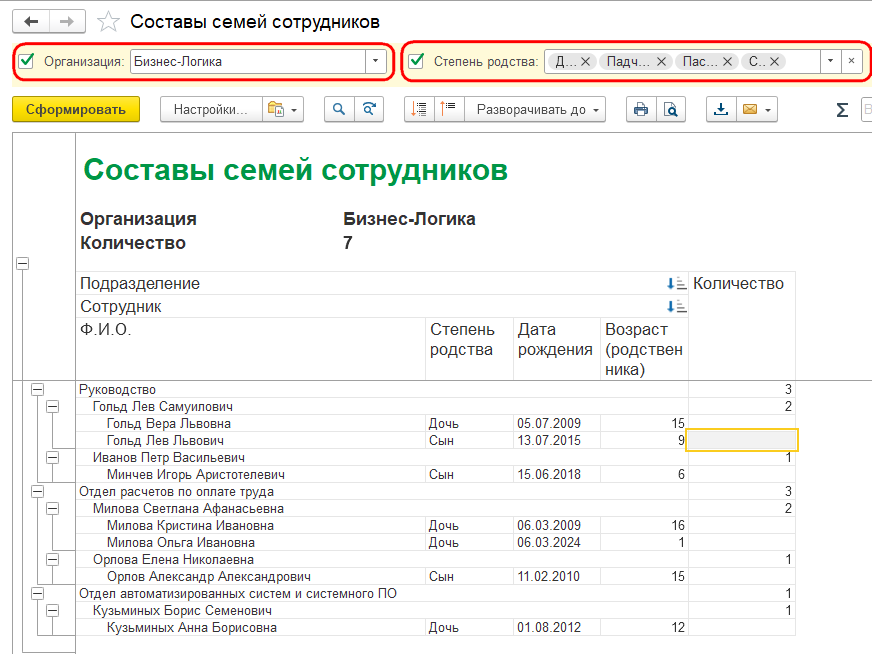Screen dimensions: 872x654
Task: Click sort icon in Сотрудник header row
Action: [676, 306]
